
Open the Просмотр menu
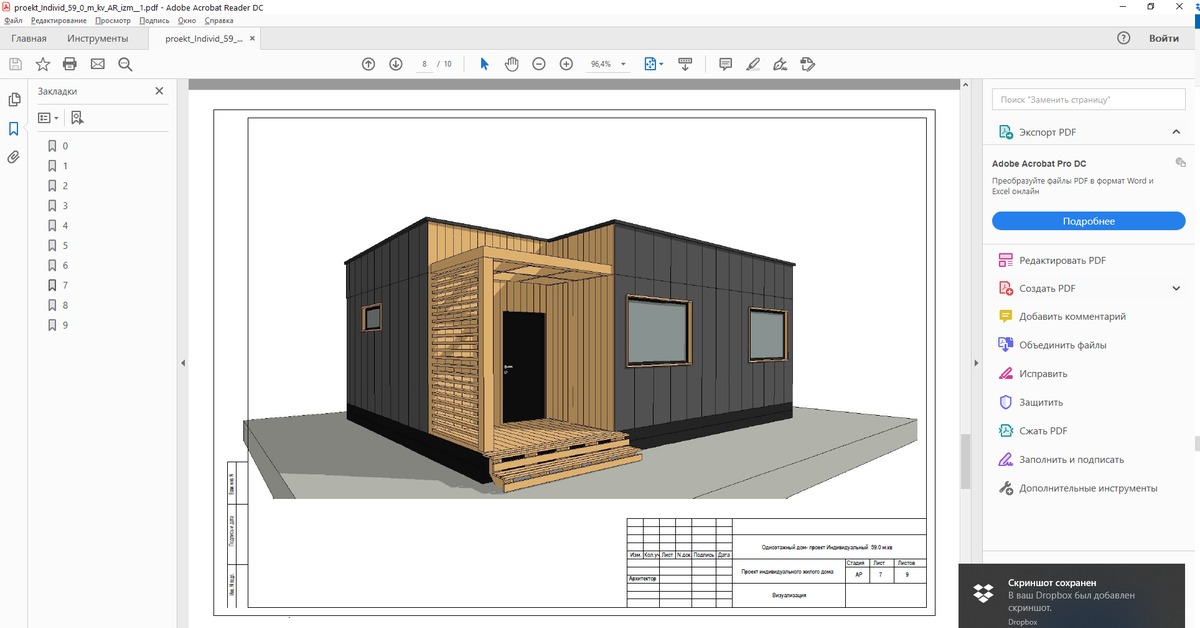(x=113, y=20)
